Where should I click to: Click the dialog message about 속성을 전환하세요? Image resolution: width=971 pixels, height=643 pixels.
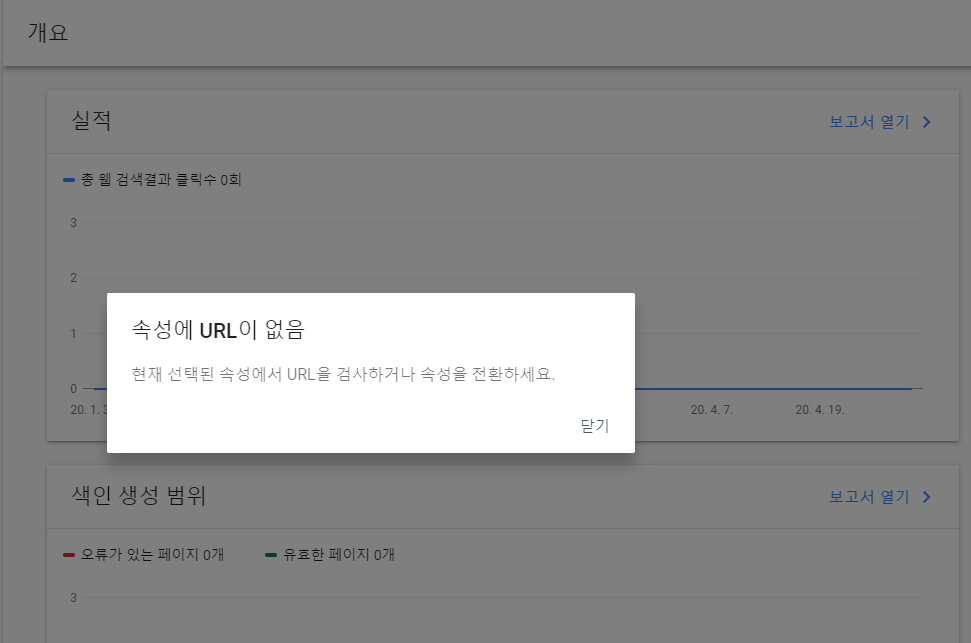343,374
